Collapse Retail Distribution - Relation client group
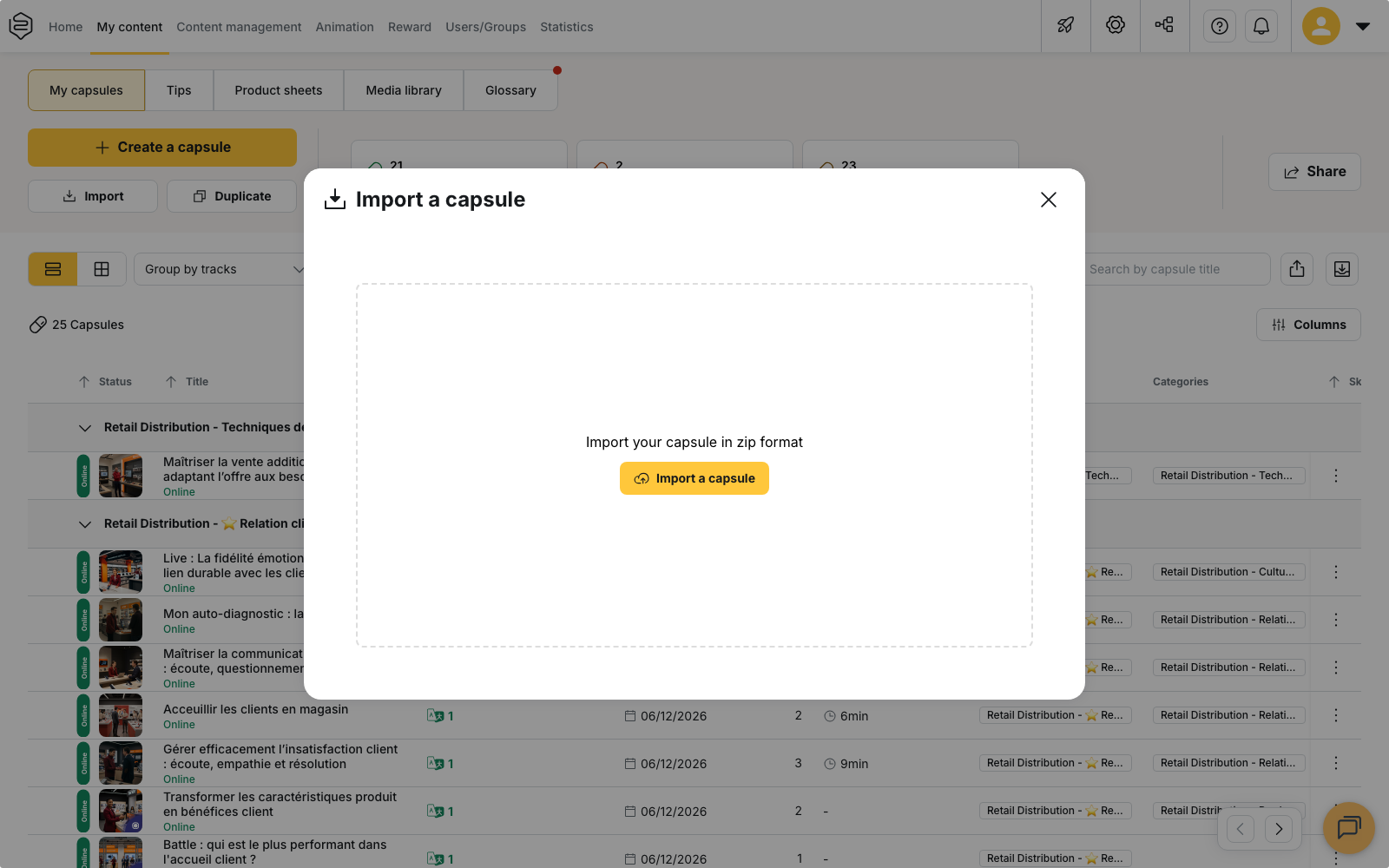 coord(84,524)
